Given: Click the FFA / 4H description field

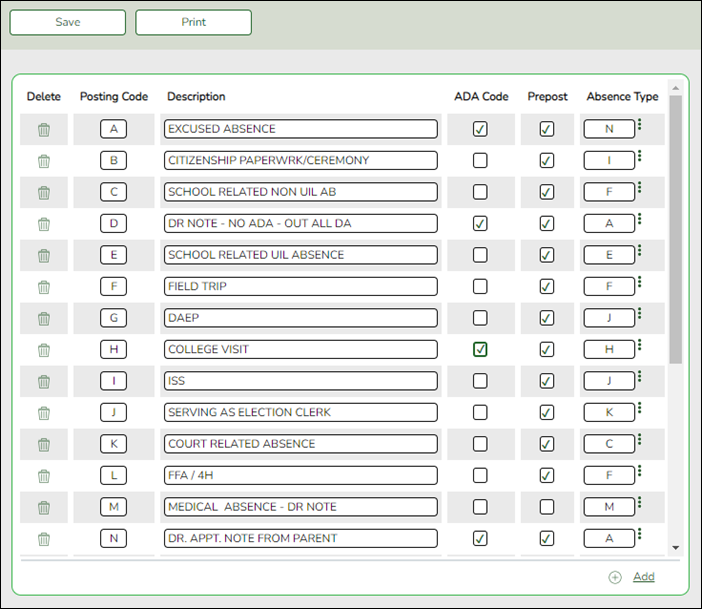Looking at the screenshot, I should coord(301,475).
